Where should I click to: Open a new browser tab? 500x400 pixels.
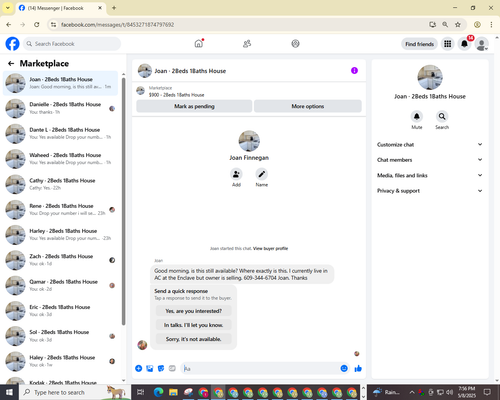click(x=114, y=8)
